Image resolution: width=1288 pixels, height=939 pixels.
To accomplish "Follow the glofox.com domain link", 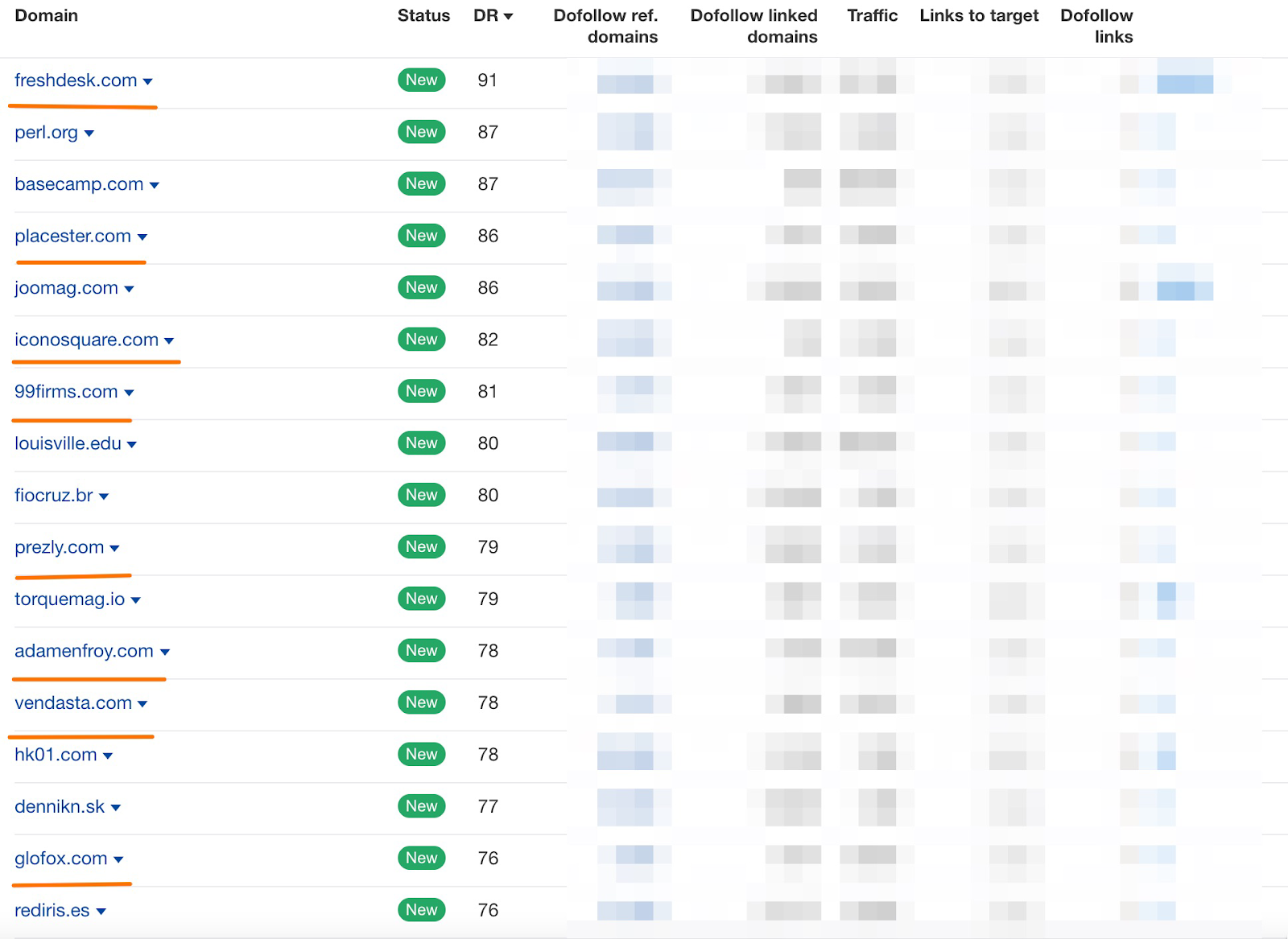I will pyautogui.click(x=61, y=859).
